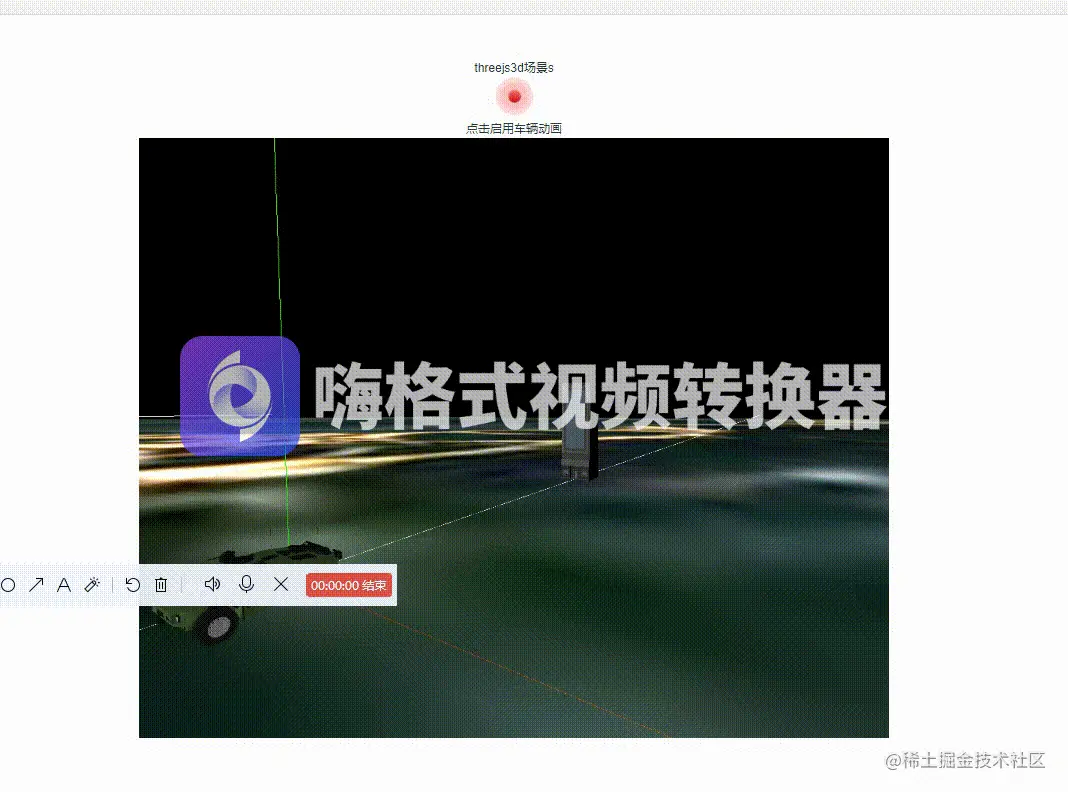Undo the last annotation

[133, 585]
